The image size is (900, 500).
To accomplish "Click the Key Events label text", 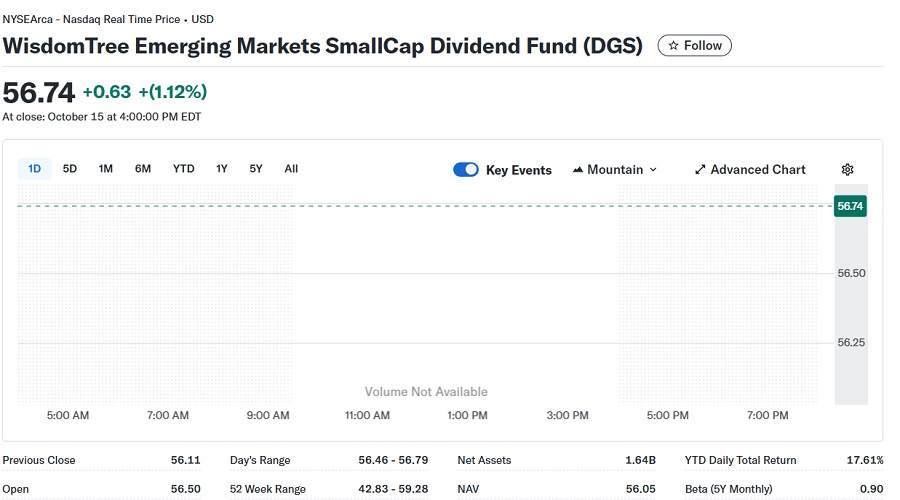I will click(x=518, y=170).
